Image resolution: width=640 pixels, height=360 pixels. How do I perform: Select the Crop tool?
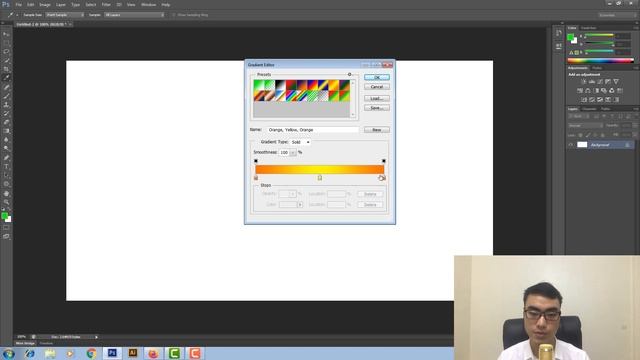(6, 69)
